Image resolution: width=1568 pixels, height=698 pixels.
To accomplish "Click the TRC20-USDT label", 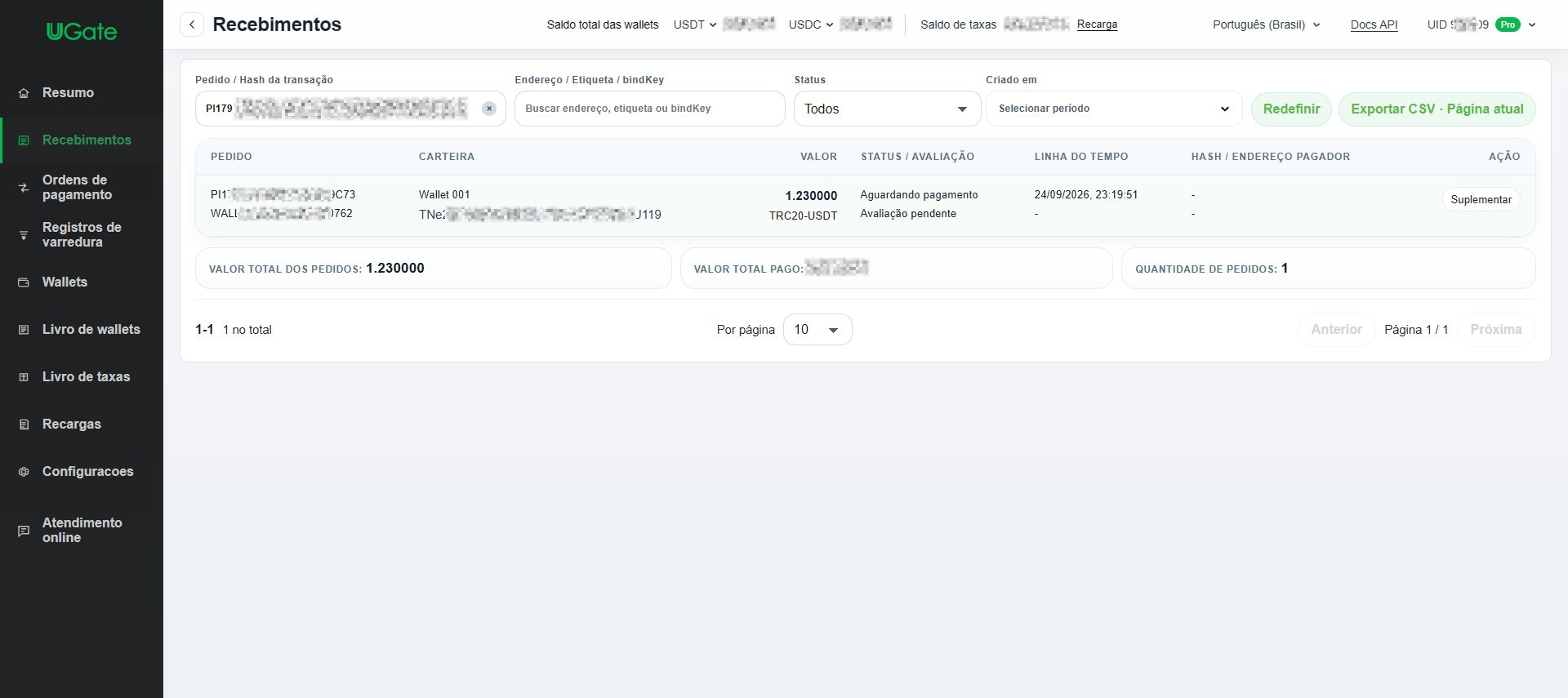I will pos(803,216).
